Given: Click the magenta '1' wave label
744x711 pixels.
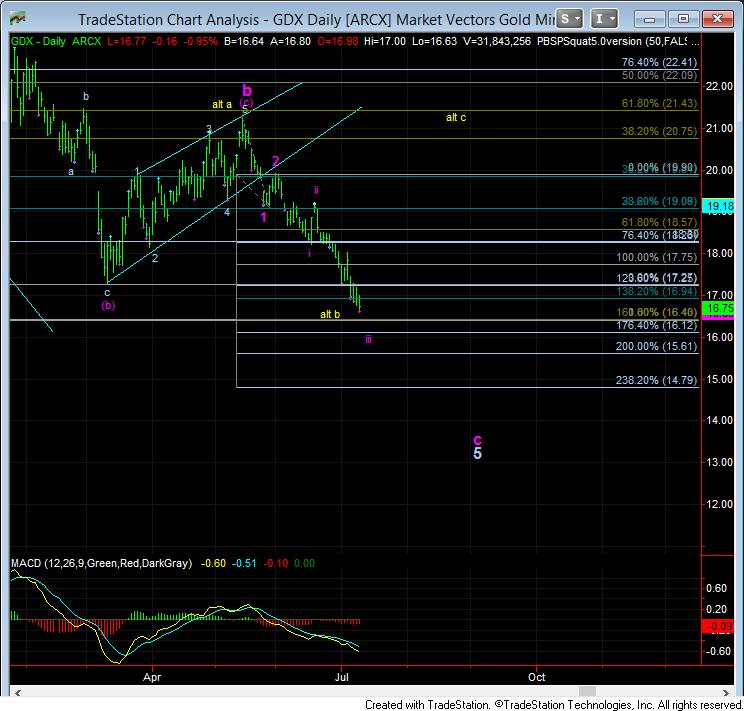Looking at the screenshot, I should [x=264, y=217].
